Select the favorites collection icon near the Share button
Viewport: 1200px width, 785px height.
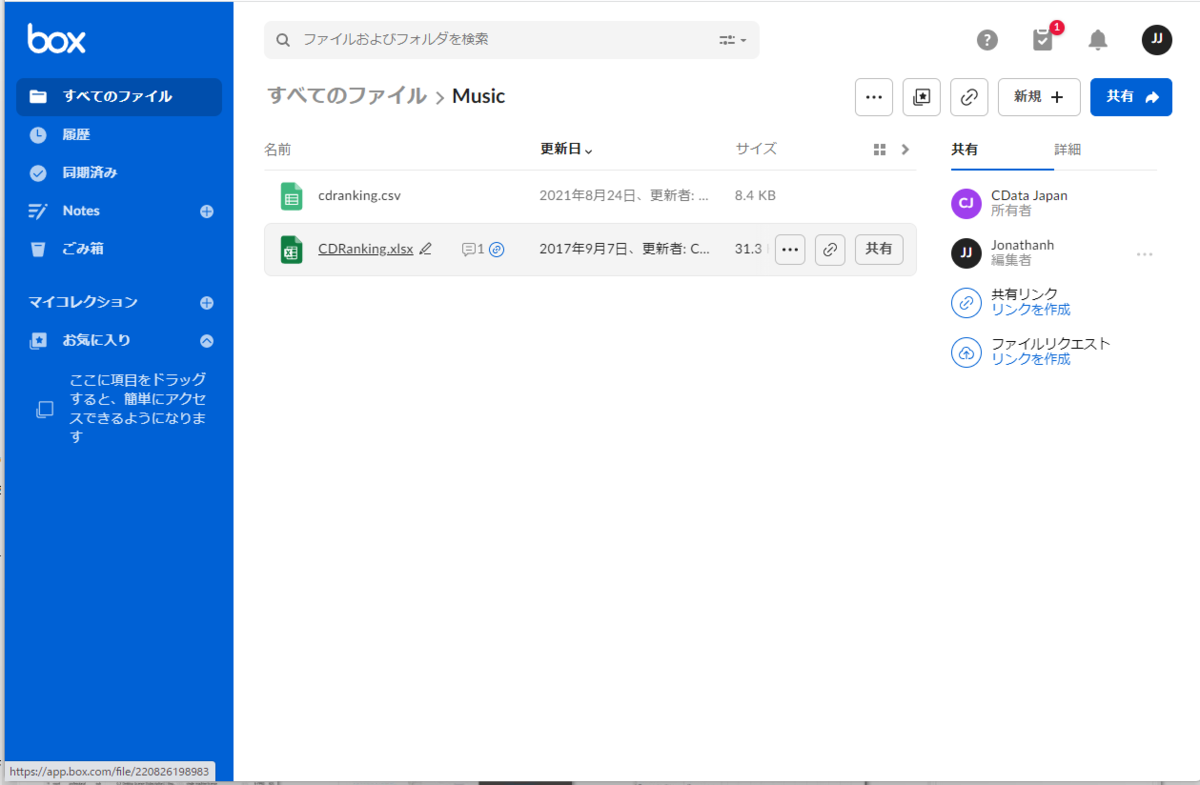[921, 97]
